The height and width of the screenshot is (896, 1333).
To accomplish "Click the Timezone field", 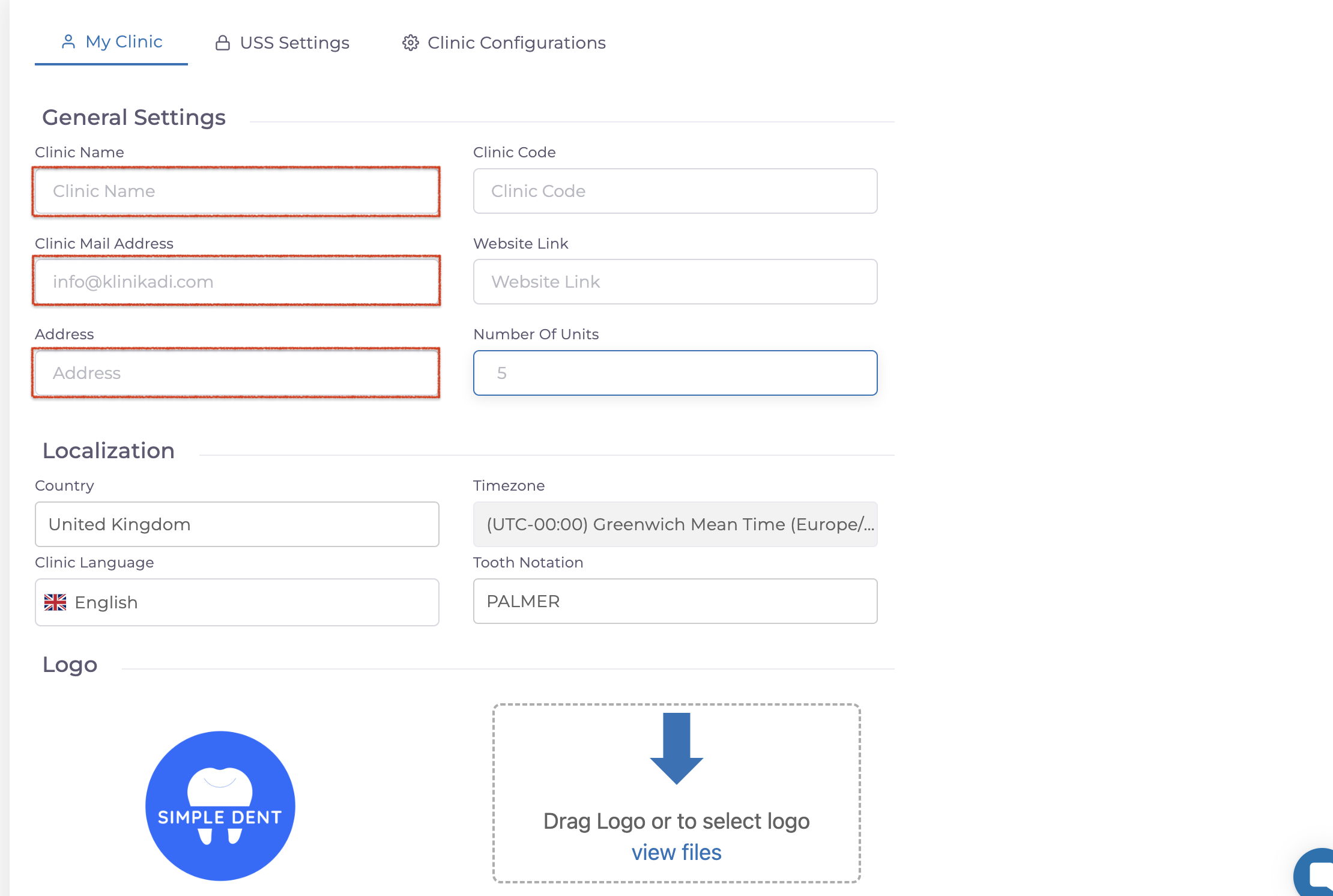I will click(x=675, y=524).
